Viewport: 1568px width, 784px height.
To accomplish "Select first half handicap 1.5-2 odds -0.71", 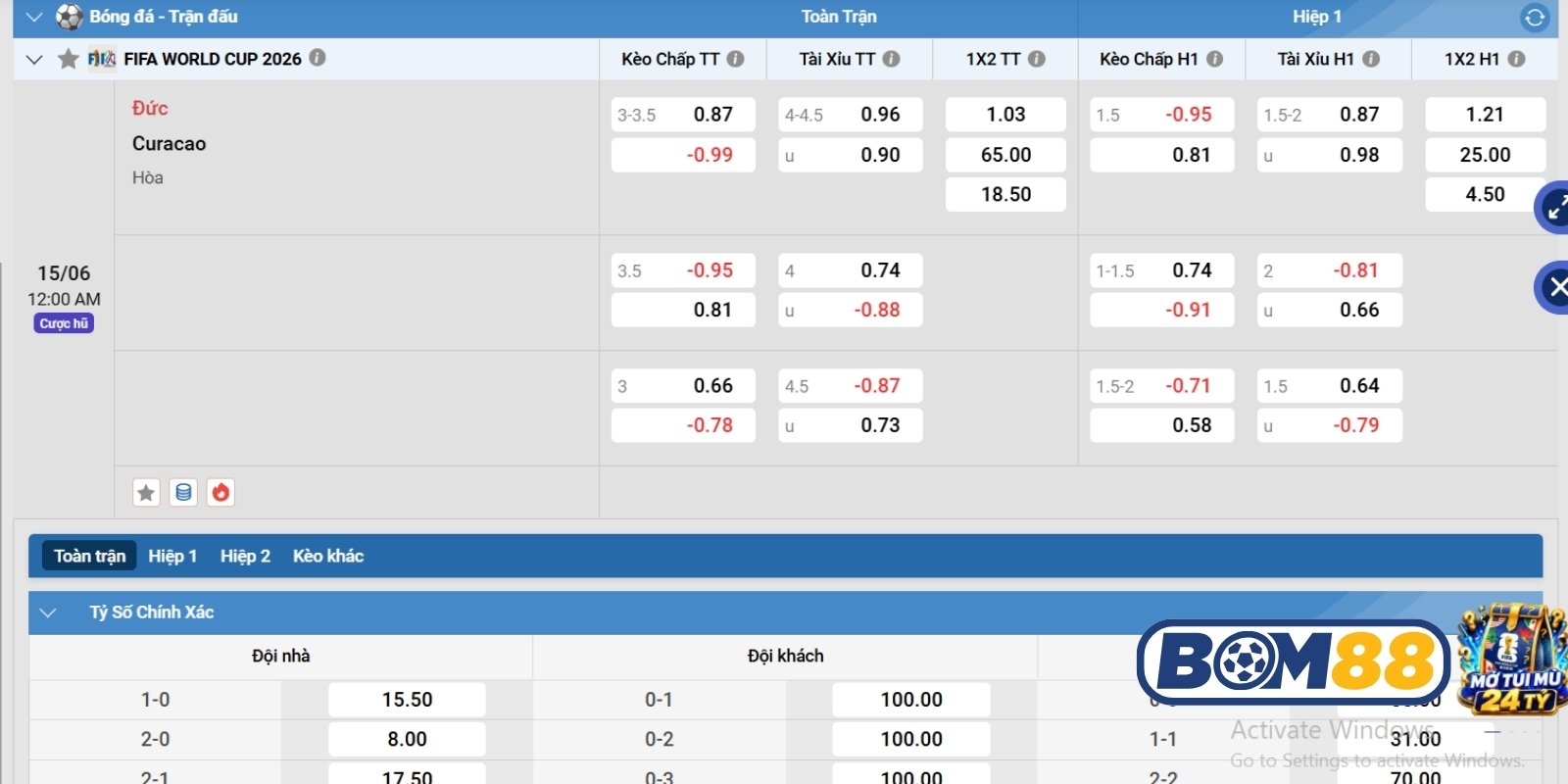I will [x=1162, y=386].
